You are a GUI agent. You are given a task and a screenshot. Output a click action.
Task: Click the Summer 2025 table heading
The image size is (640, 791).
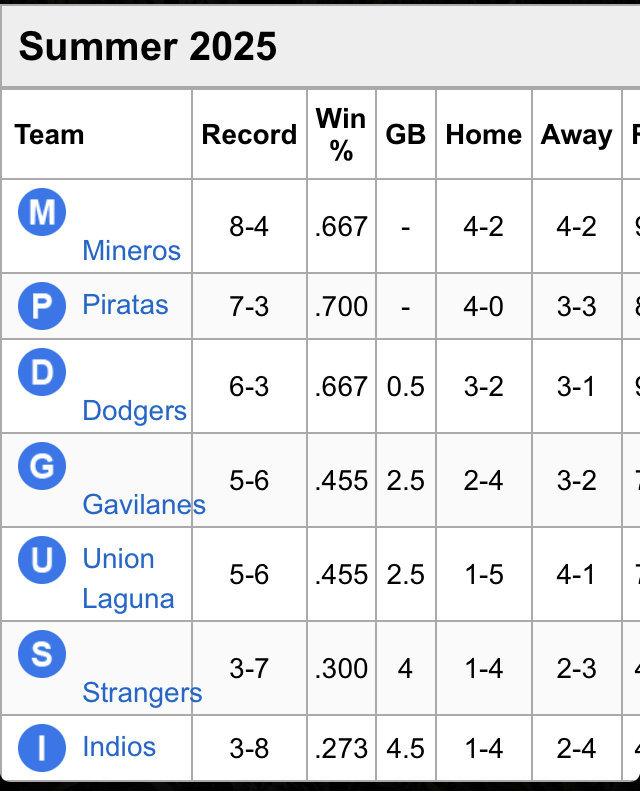click(x=148, y=46)
